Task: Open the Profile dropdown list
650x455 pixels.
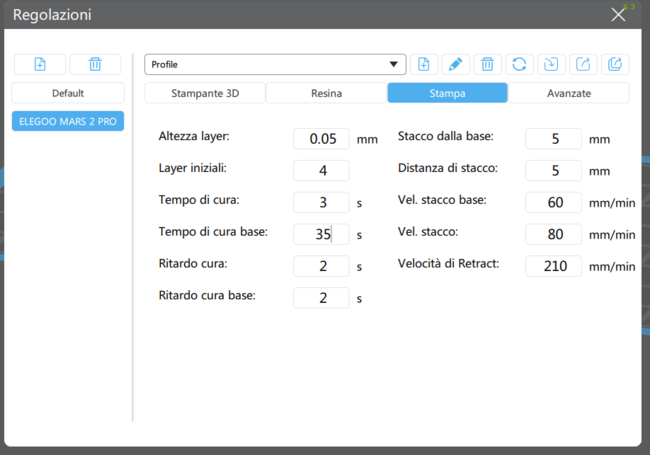Action: [x=275, y=64]
